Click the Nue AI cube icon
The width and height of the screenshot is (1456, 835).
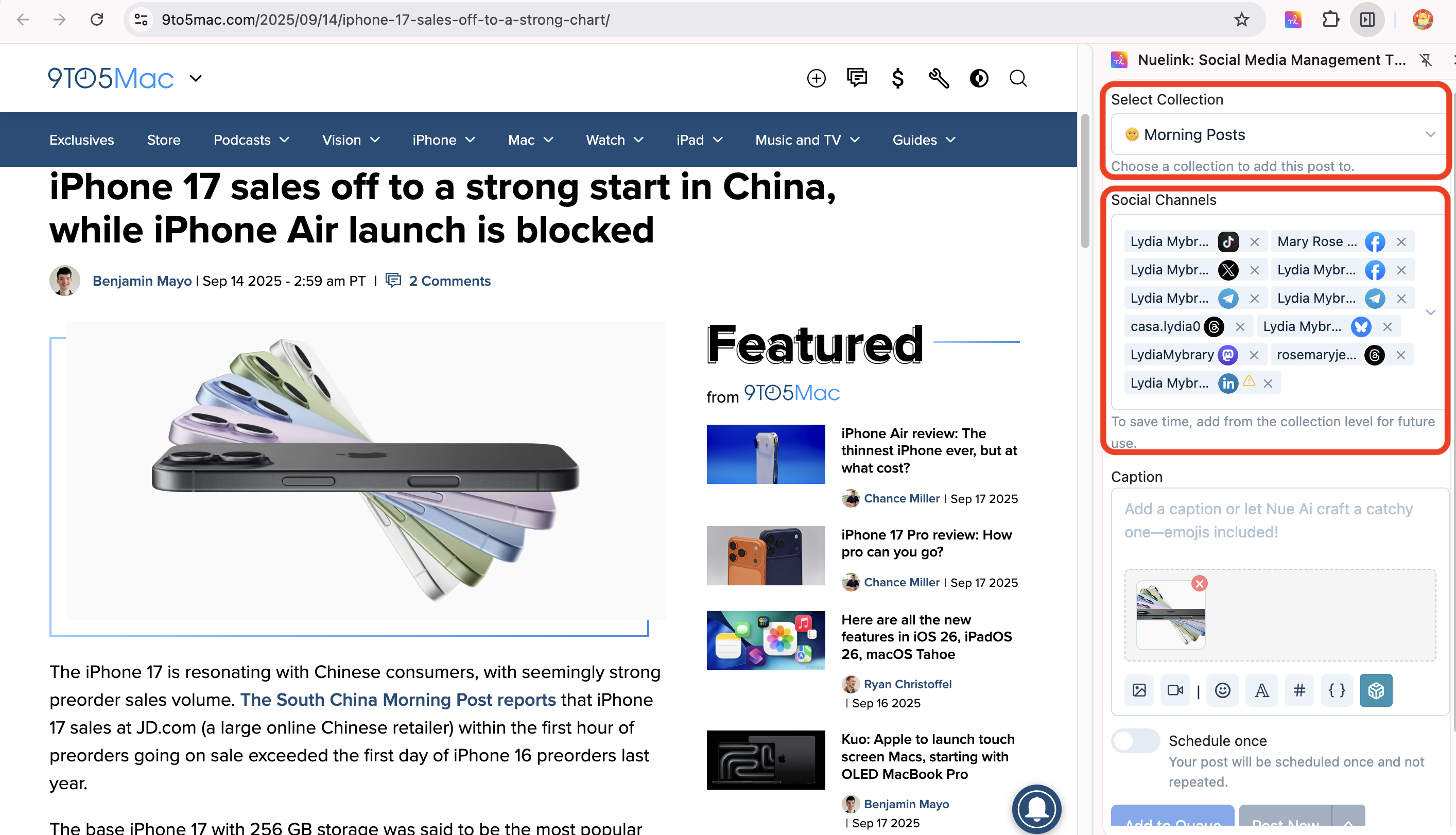click(1376, 690)
